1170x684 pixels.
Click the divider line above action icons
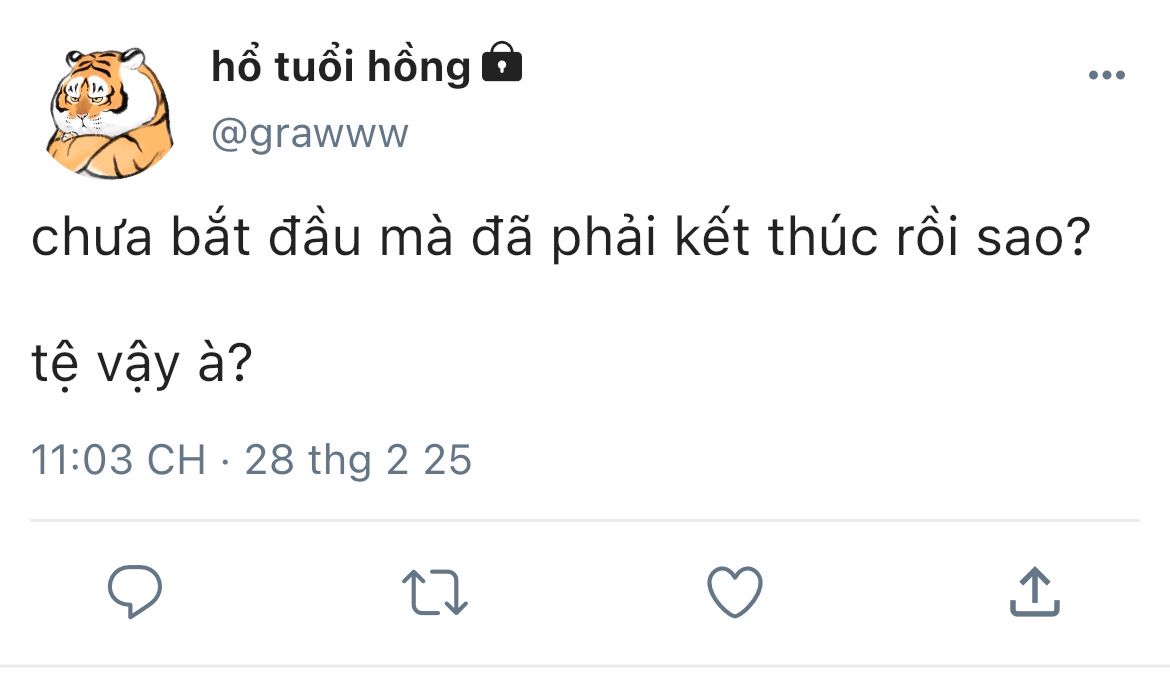tap(585, 520)
